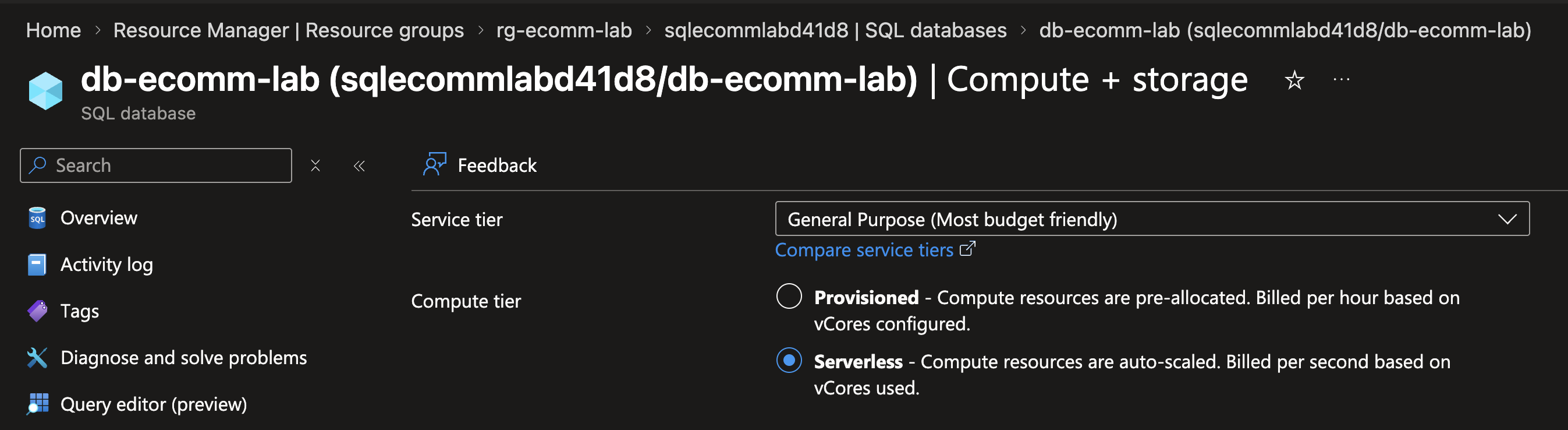Open Activity log in the sidebar
The height and width of the screenshot is (430, 1568).
coord(107,265)
